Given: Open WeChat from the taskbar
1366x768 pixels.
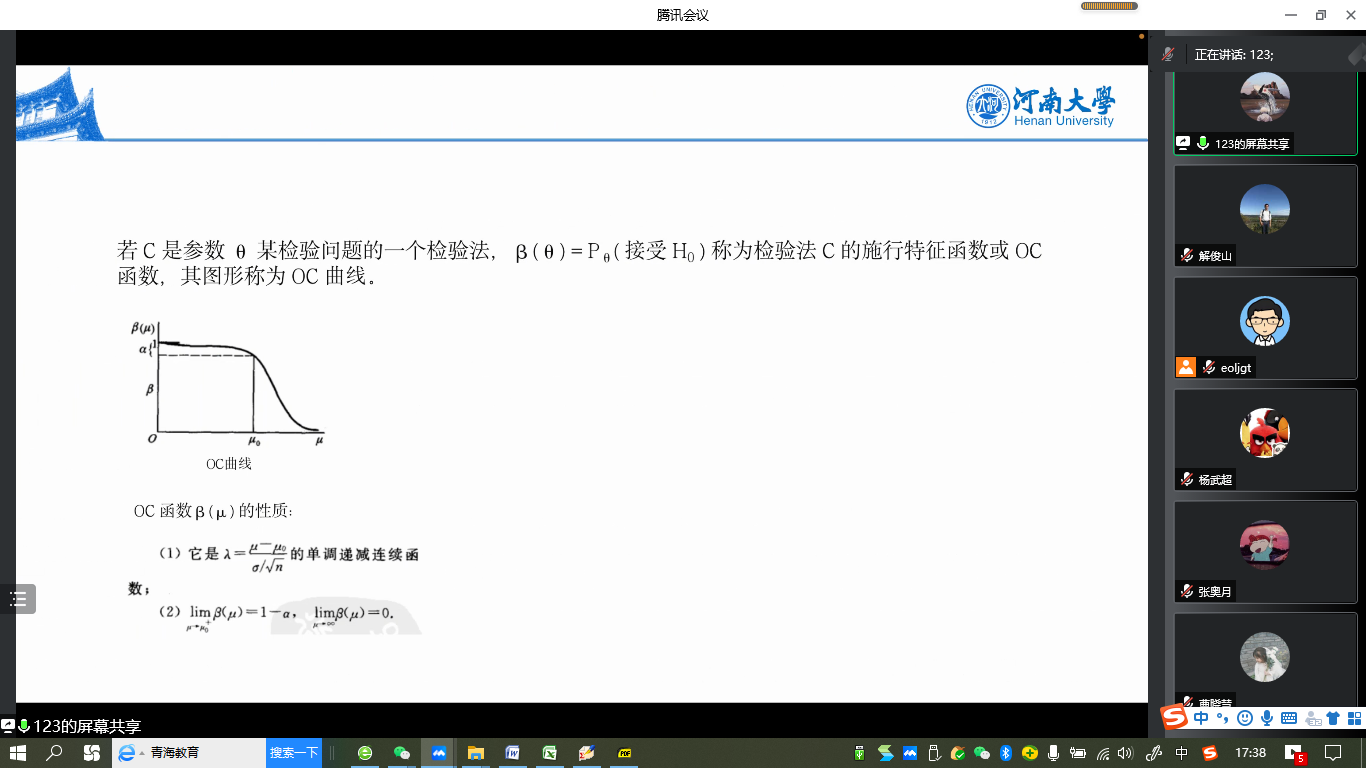Looking at the screenshot, I should (x=402, y=753).
